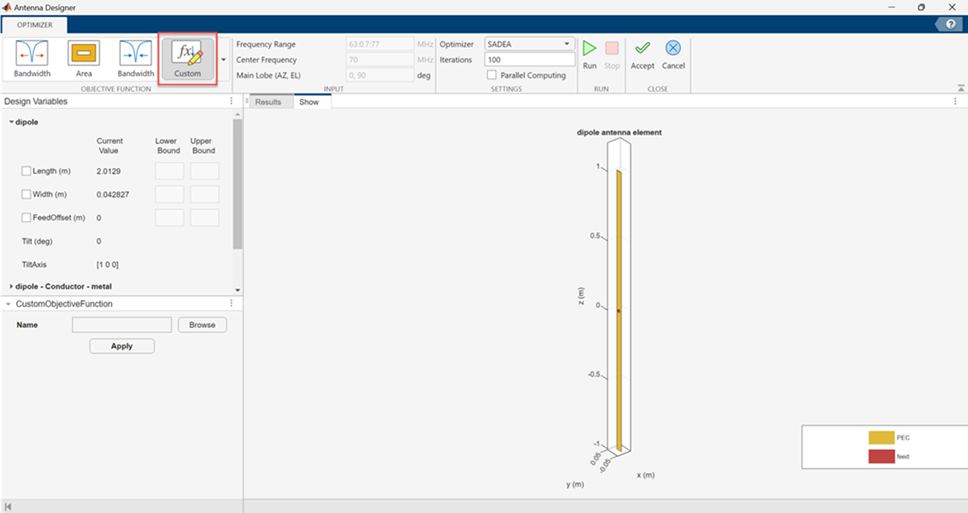The image size is (968, 513).
Task: Click the Width upper bound field
Action: (204, 194)
